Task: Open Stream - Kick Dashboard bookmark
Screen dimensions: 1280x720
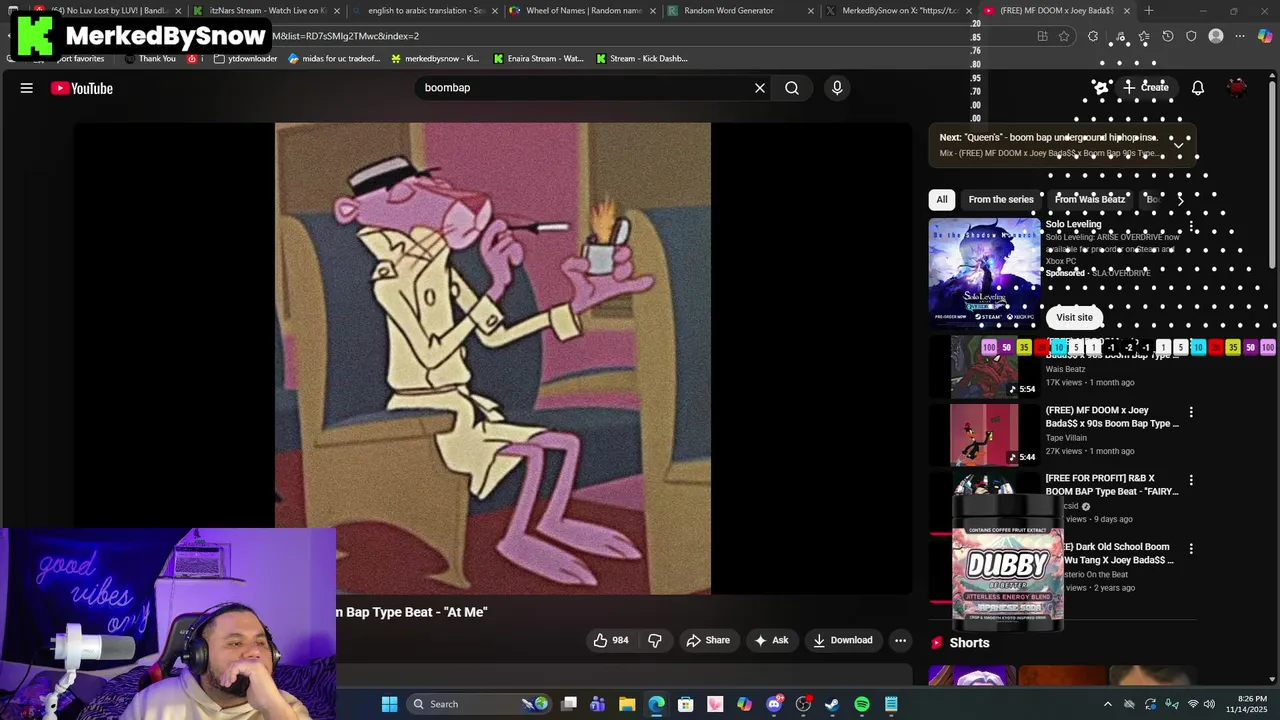Action: coord(641,58)
